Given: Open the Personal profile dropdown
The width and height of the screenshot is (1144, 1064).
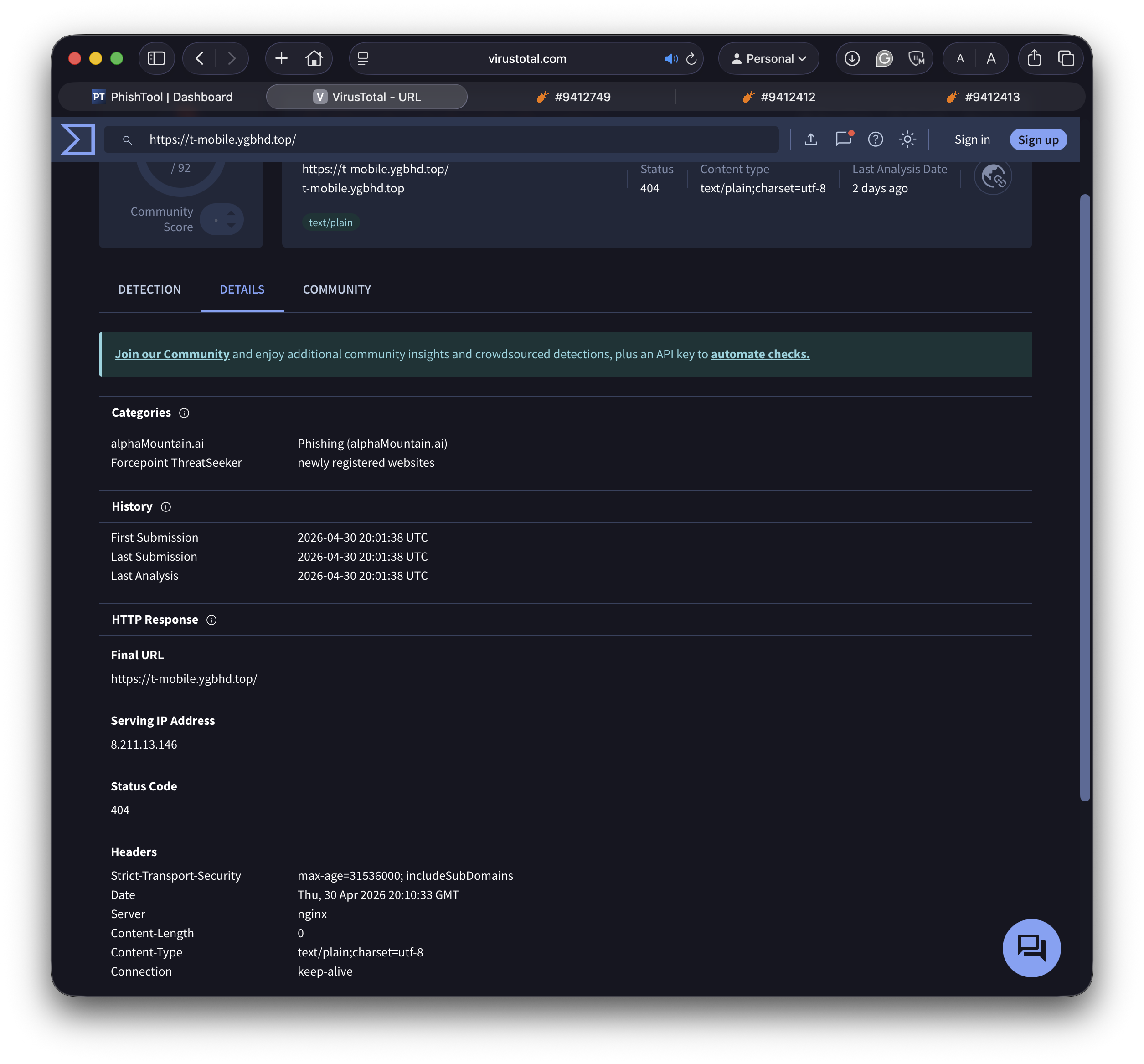Looking at the screenshot, I should point(768,59).
